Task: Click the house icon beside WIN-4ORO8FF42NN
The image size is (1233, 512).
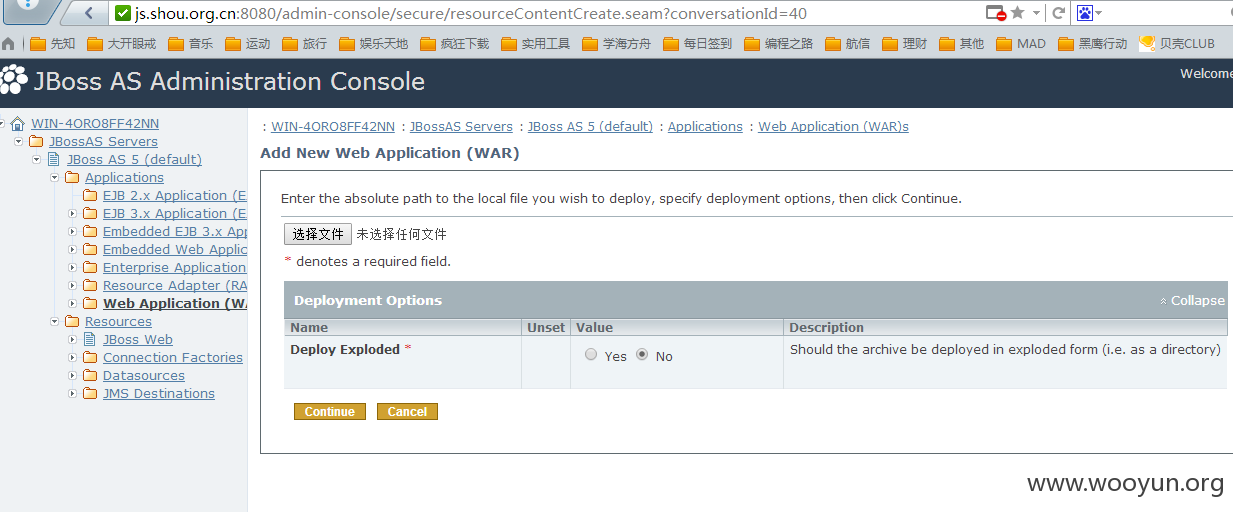Action: pos(17,124)
